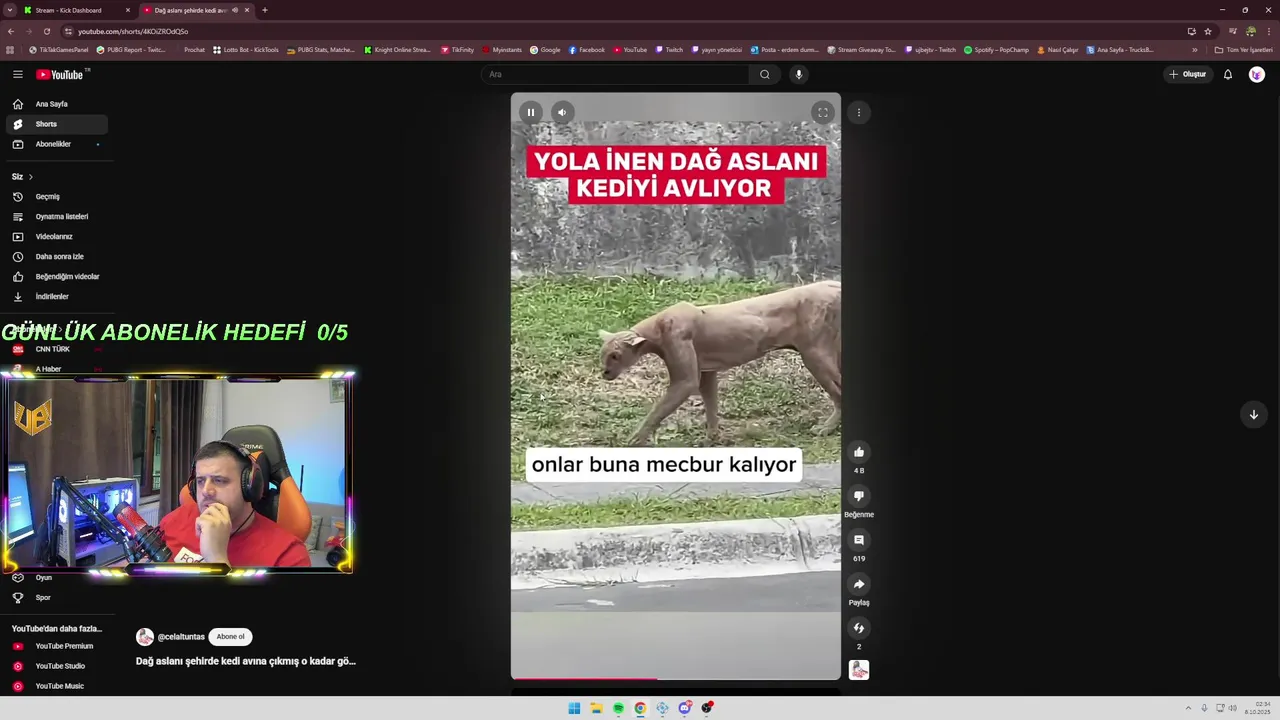Image resolution: width=1280 pixels, height=720 pixels.
Task: Open Videolarınız in sidebar
Action: click(56, 236)
